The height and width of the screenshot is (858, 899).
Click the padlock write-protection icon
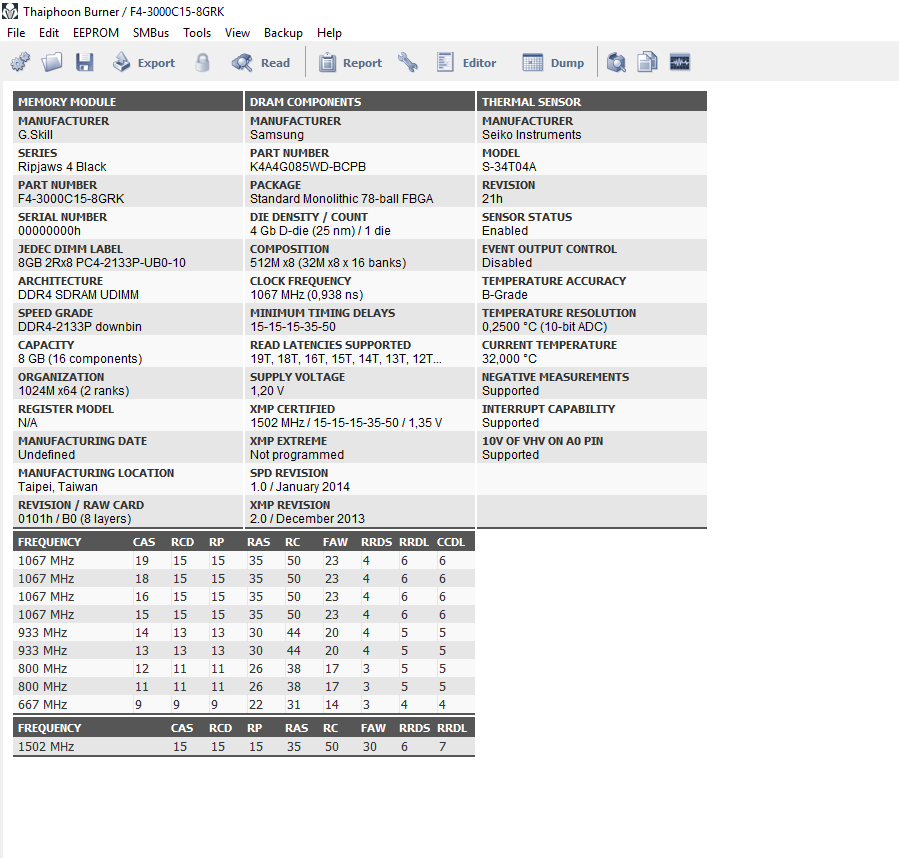[202, 62]
